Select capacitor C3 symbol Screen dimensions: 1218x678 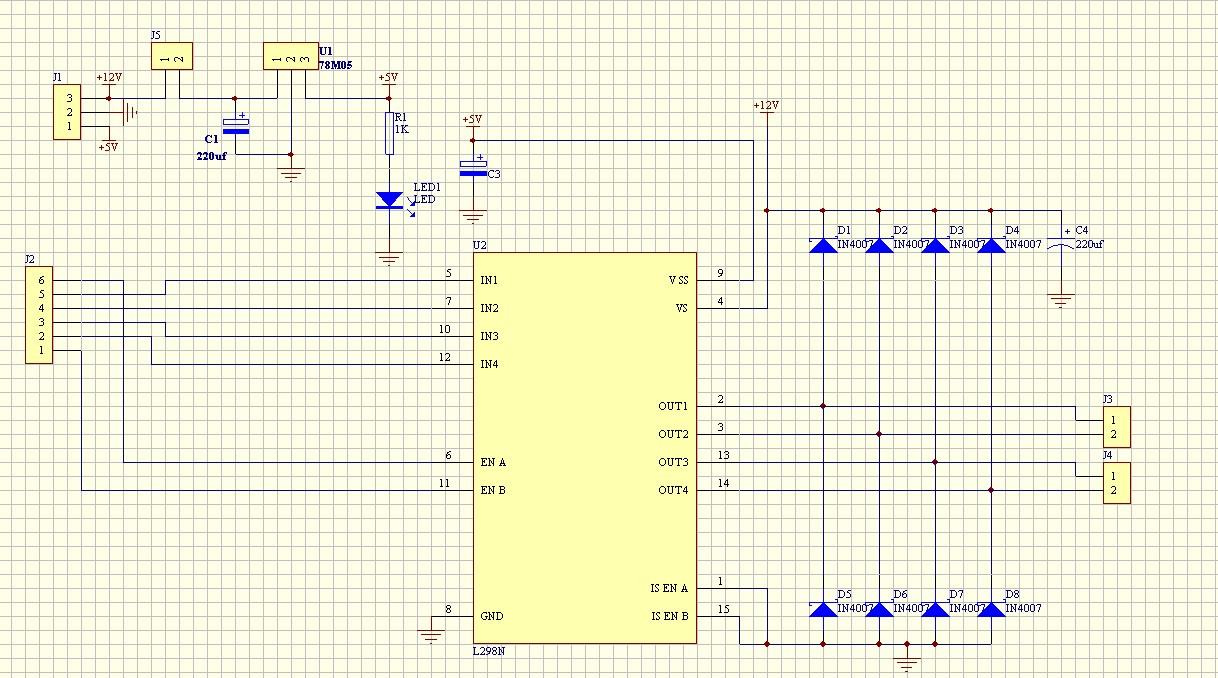tap(473, 168)
